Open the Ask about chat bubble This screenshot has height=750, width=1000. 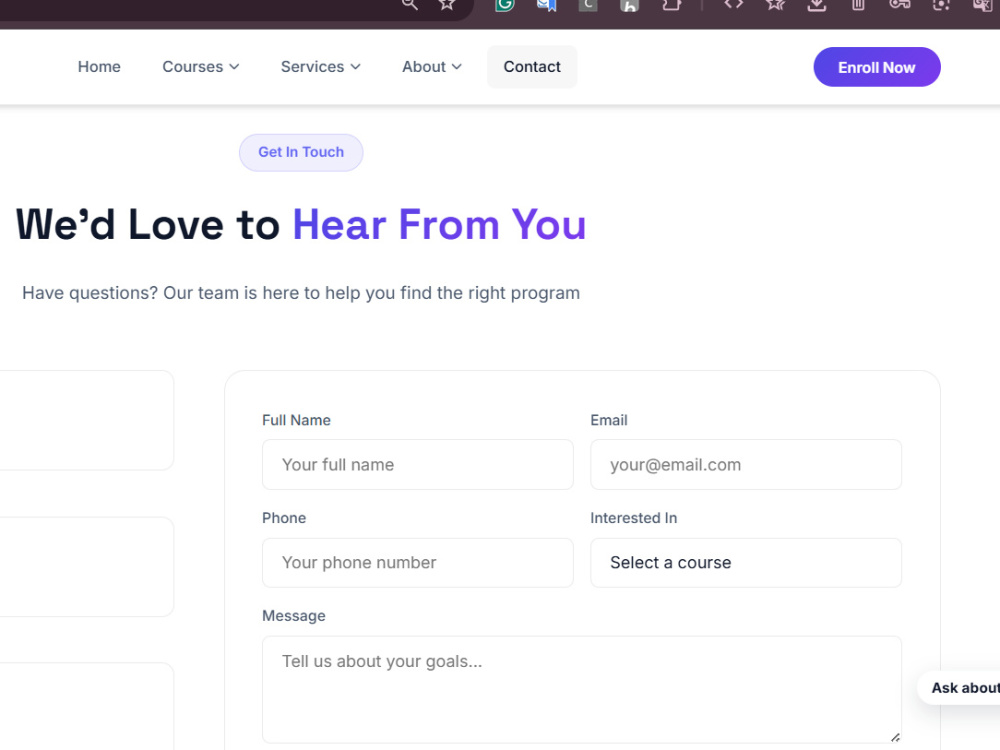pyautogui.click(x=959, y=688)
